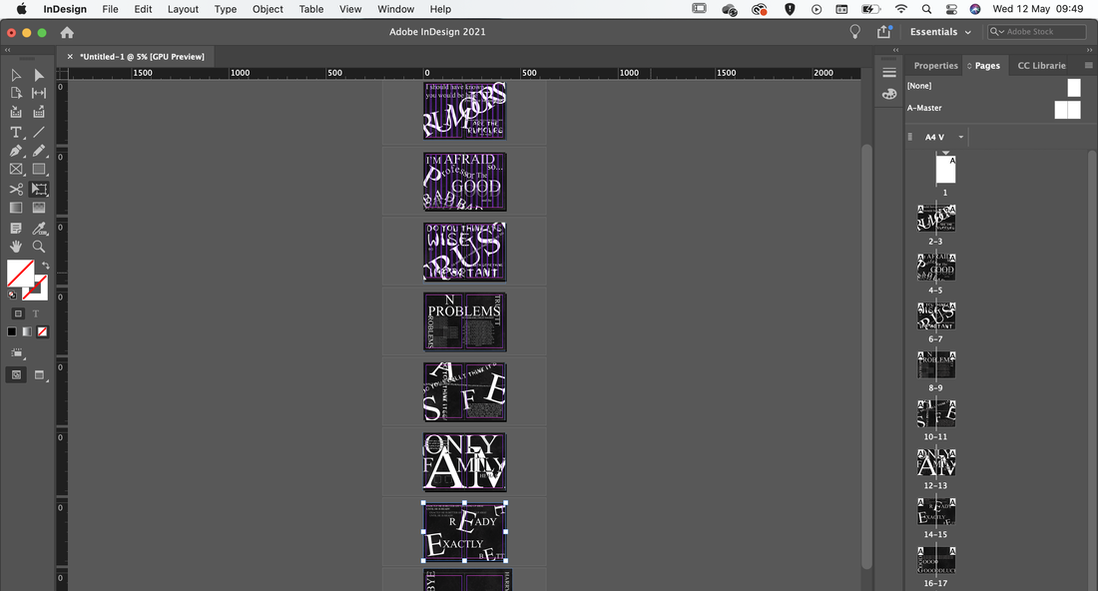The width and height of the screenshot is (1098, 591).
Task: Select the Zoom tool magnifier
Action: [39, 246]
